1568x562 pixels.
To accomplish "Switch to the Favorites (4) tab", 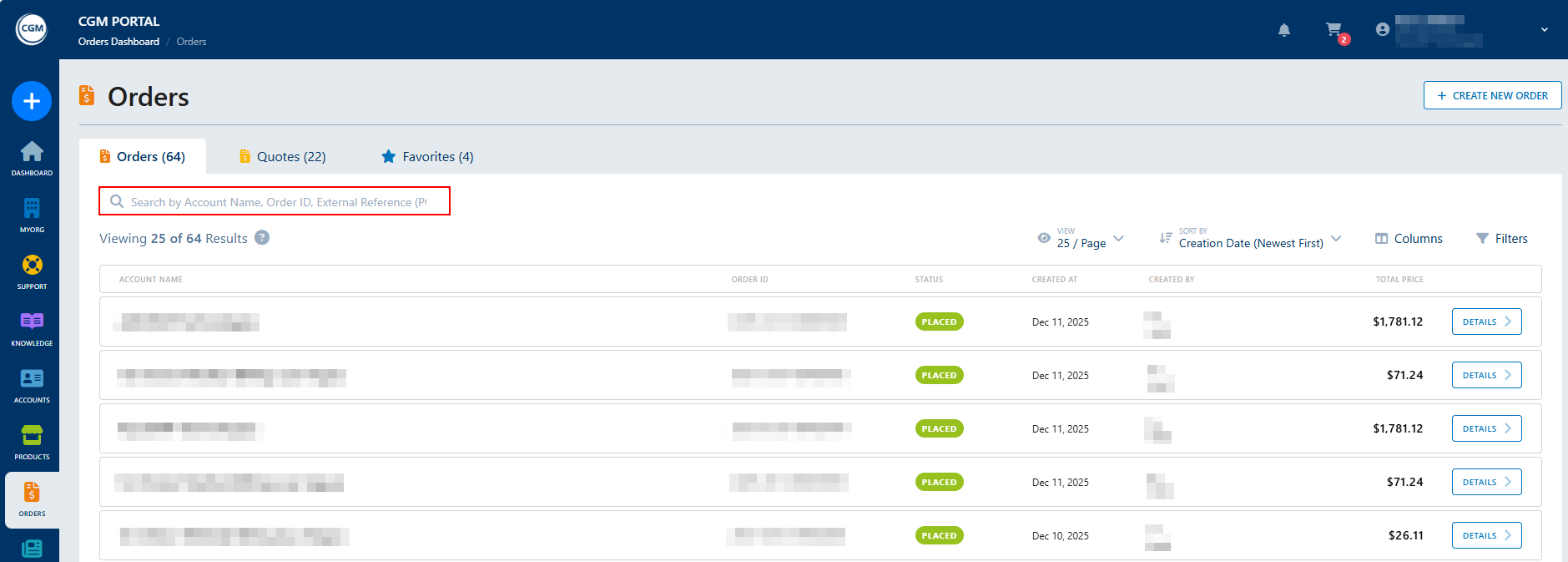I will pos(427,157).
